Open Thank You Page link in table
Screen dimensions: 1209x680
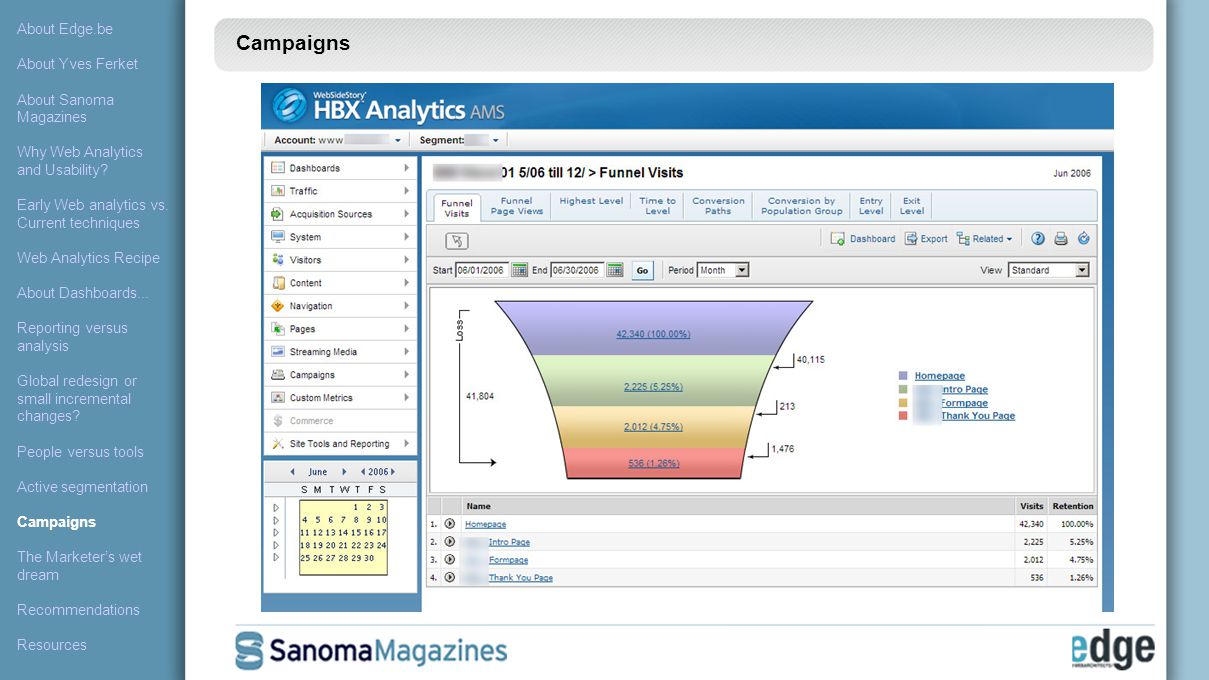pyautogui.click(x=520, y=578)
